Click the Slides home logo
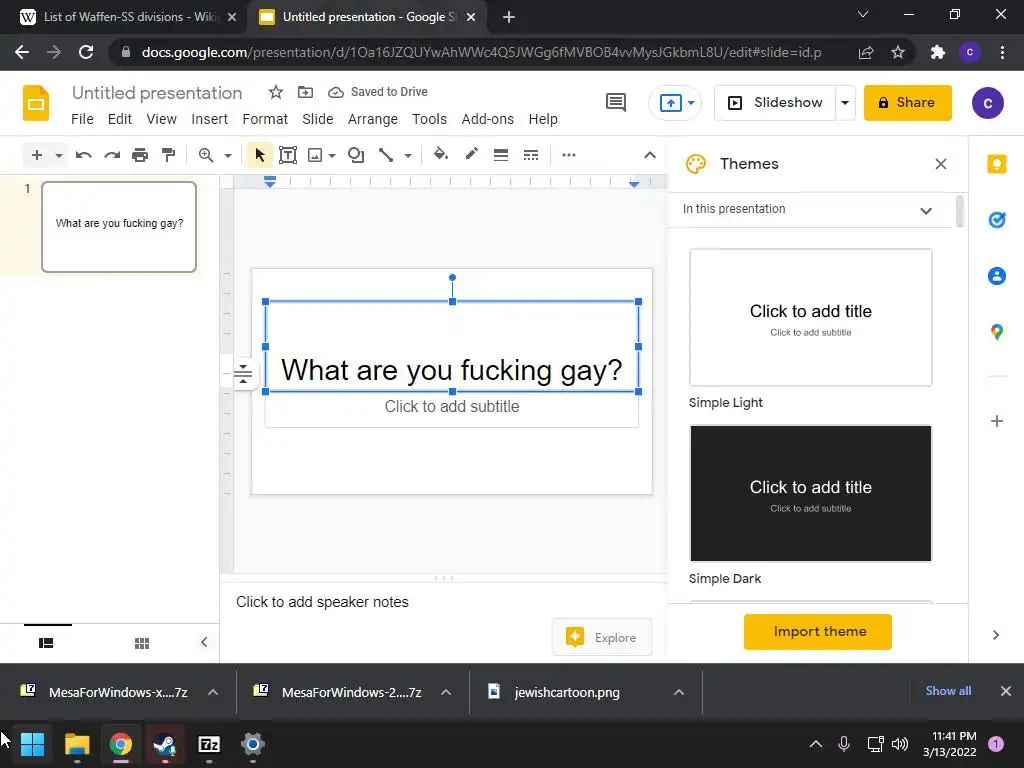This screenshot has height=768, width=1024. coord(36,103)
